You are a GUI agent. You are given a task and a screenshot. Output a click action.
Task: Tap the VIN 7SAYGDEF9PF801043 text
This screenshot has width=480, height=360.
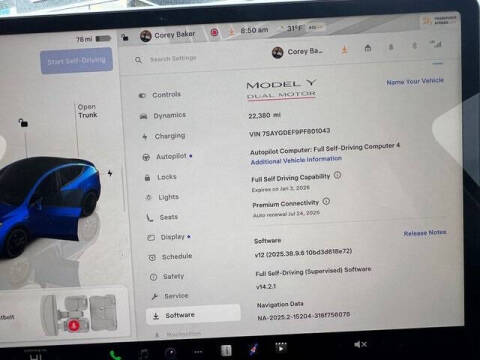289,132
